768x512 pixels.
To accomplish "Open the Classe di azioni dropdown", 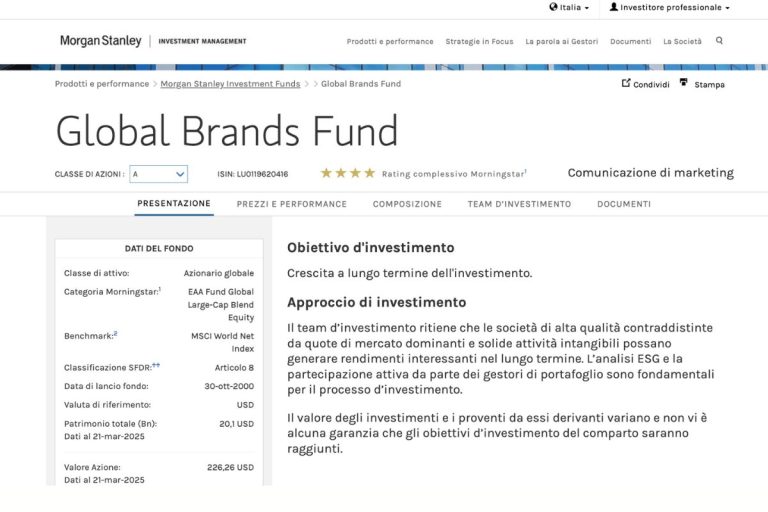I will tap(159, 174).
